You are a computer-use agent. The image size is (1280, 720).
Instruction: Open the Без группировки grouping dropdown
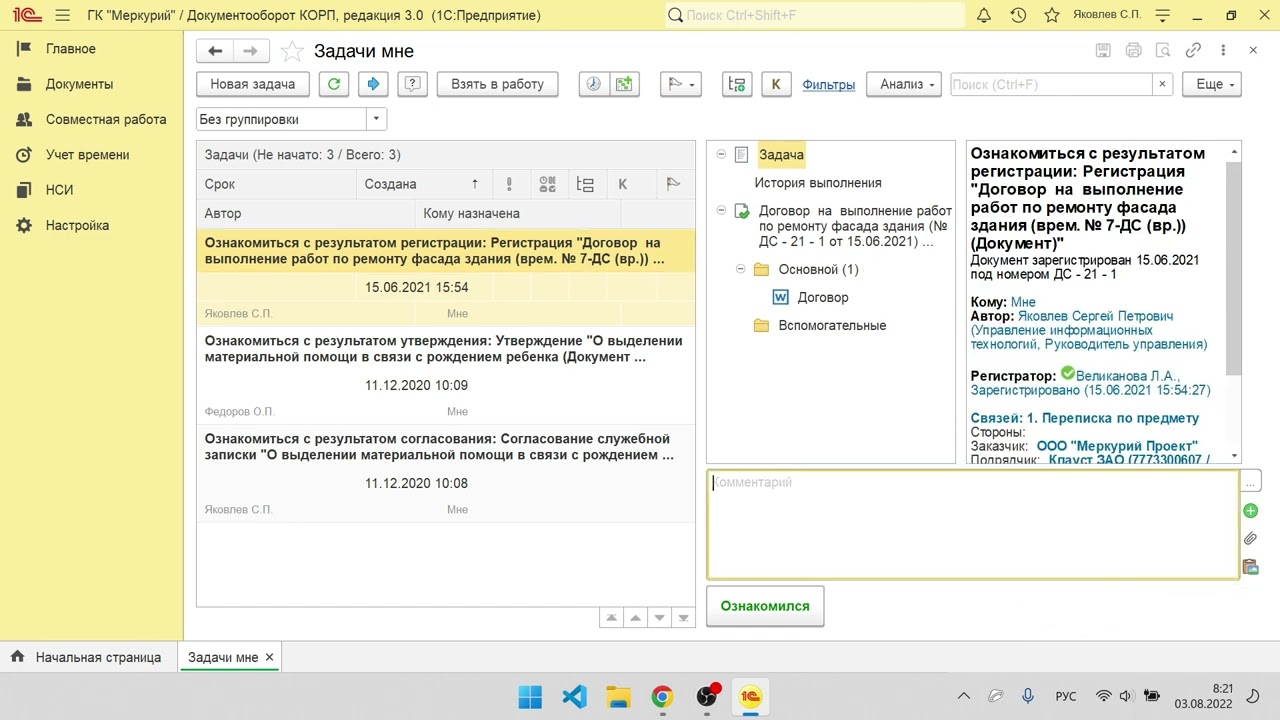[x=377, y=119]
